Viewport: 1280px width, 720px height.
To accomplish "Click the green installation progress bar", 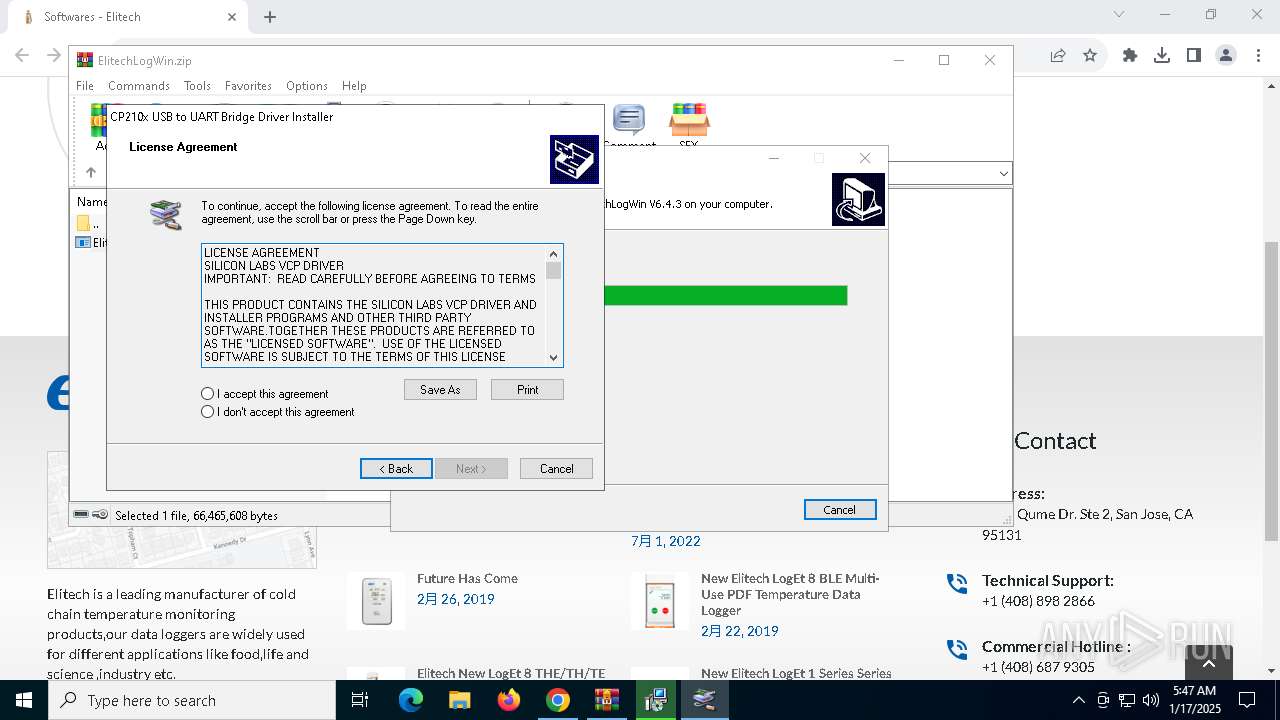I will (726, 295).
